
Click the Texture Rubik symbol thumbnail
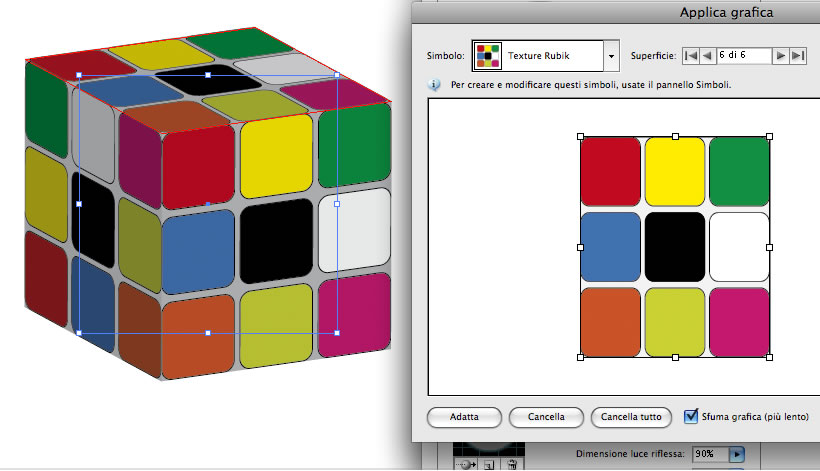(488, 56)
